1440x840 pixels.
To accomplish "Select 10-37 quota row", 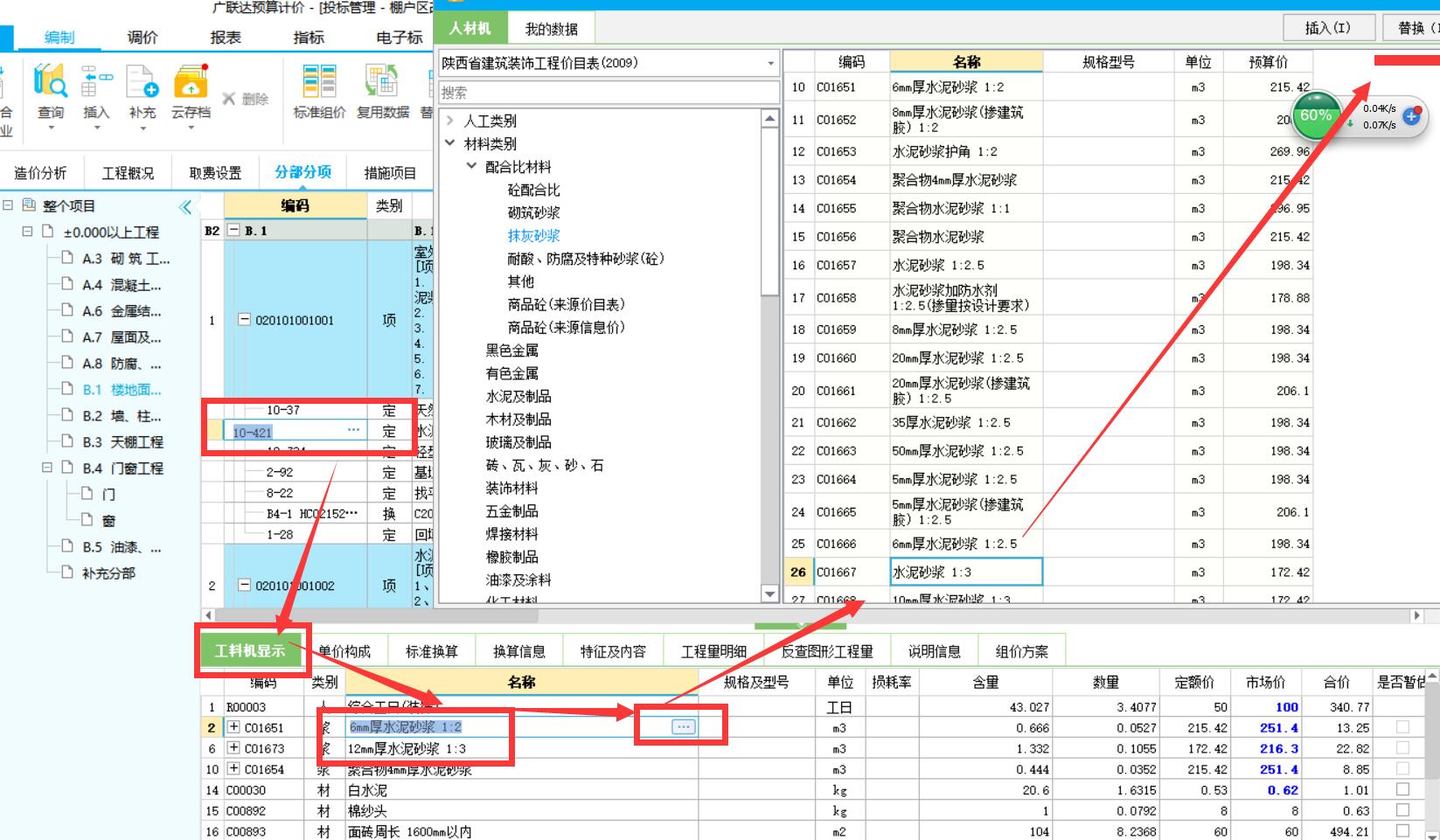I will pos(282,410).
